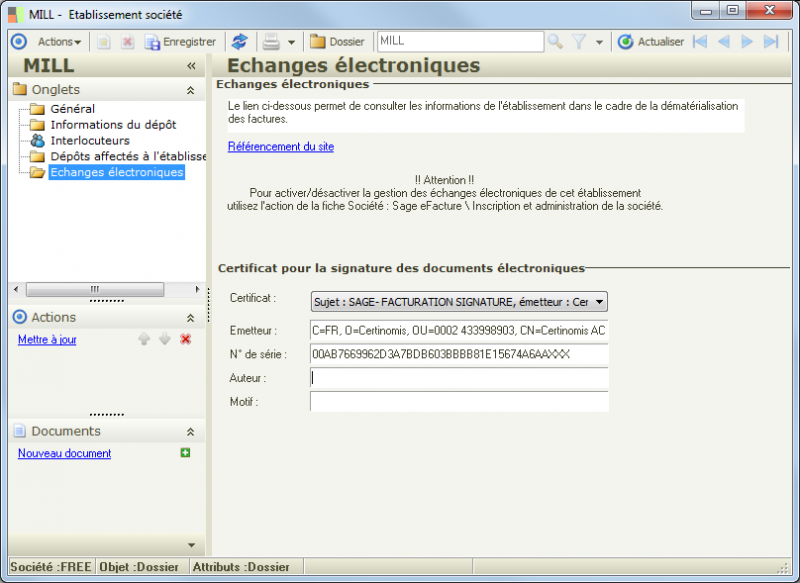
Task: Click inside the Auteur input field
Action: (460, 378)
